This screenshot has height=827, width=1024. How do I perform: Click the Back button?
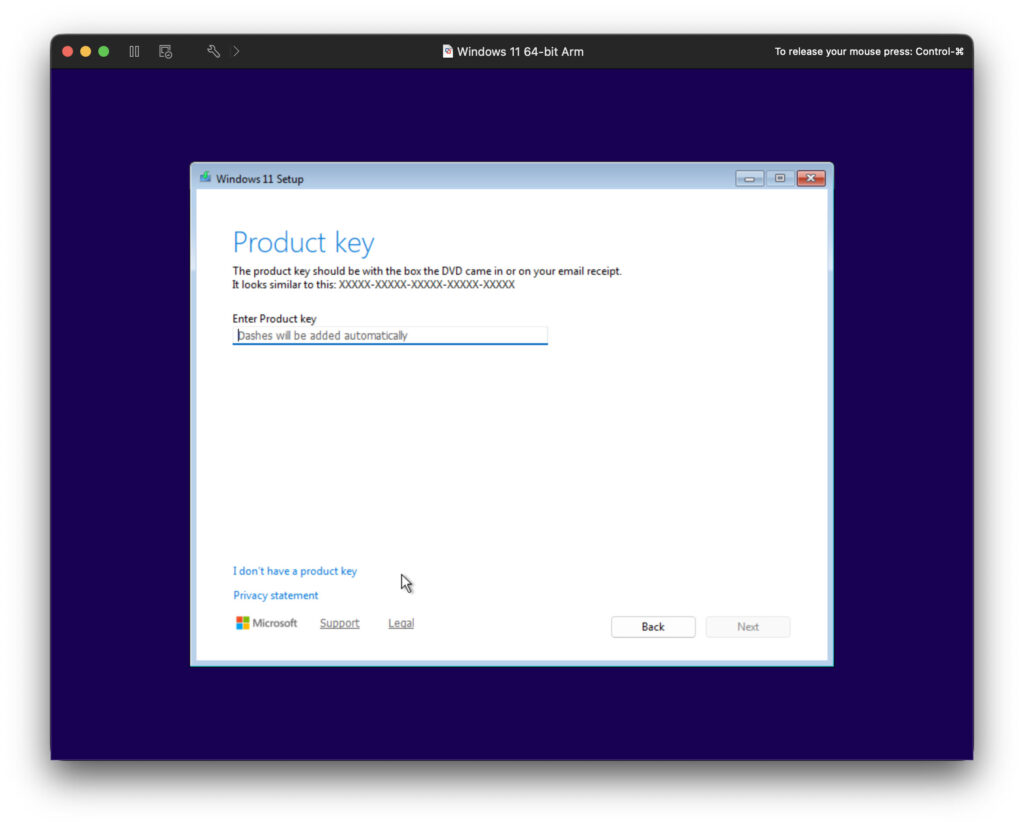point(653,627)
